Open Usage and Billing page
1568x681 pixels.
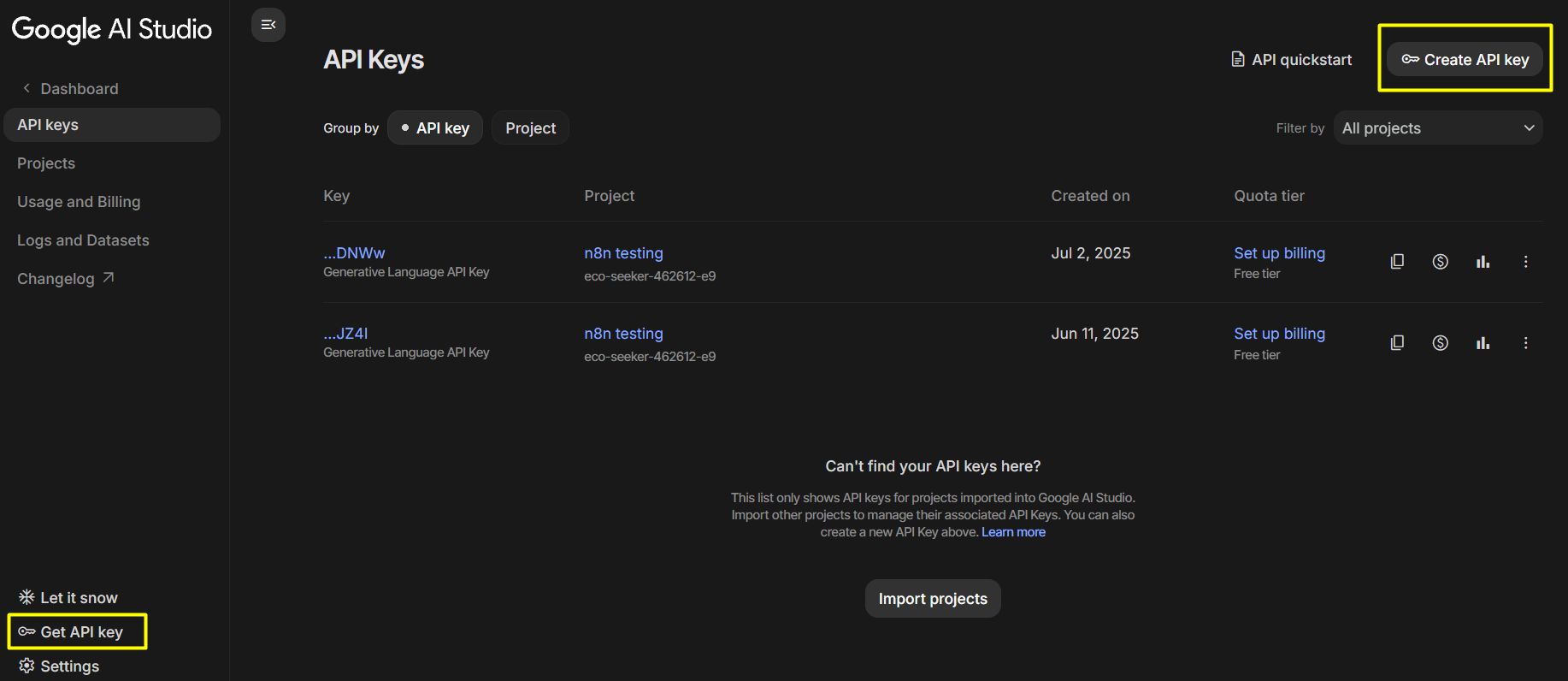point(79,202)
